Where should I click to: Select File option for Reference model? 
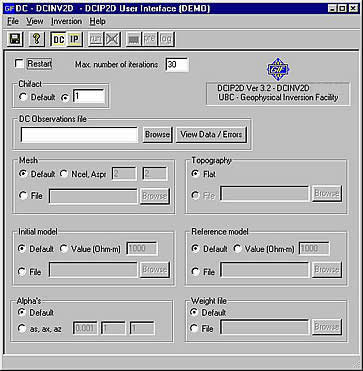tap(195, 272)
